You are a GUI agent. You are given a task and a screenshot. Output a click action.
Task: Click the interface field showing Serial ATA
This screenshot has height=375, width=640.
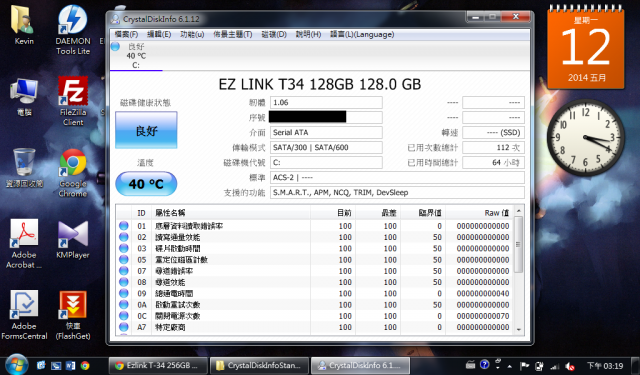point(326,132)
